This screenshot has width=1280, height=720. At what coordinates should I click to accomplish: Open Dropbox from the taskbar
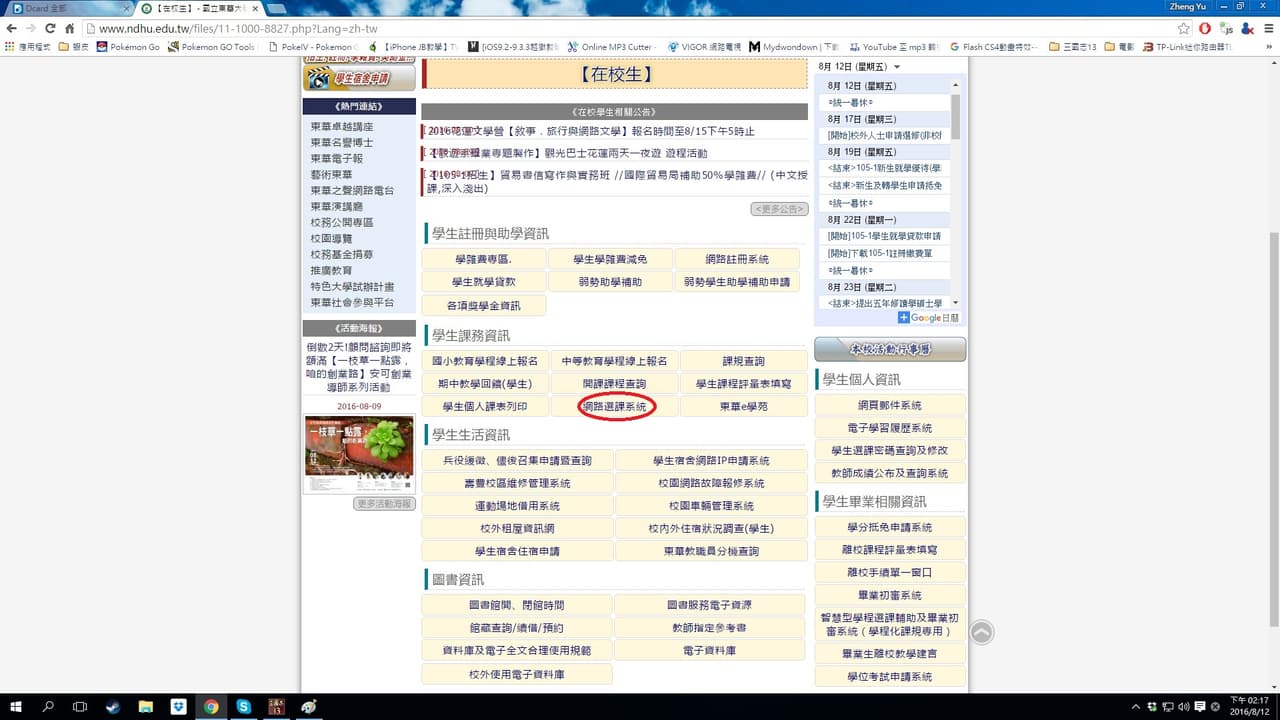(179, 706)
